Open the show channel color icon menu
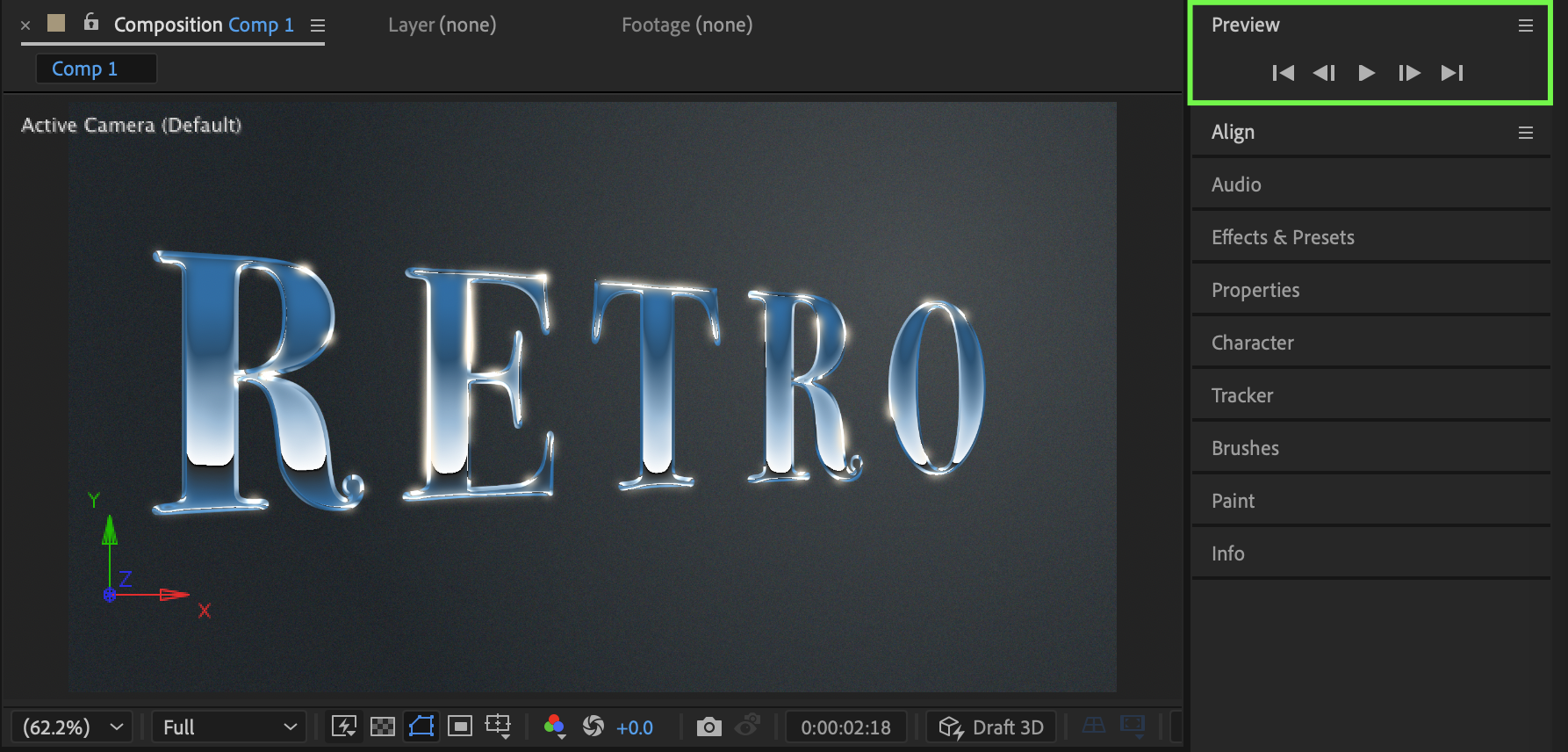1568x752 pixels. tap(555, 727)
